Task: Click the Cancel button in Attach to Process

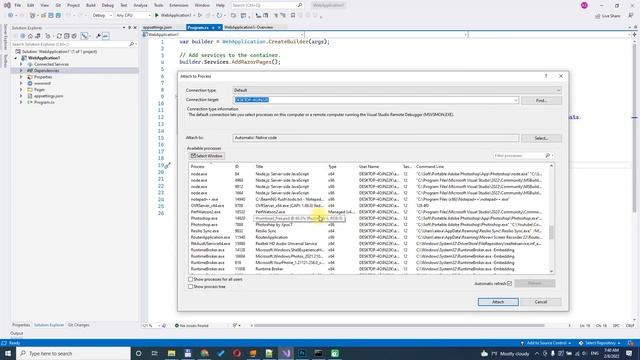Action: pos(541,302)
